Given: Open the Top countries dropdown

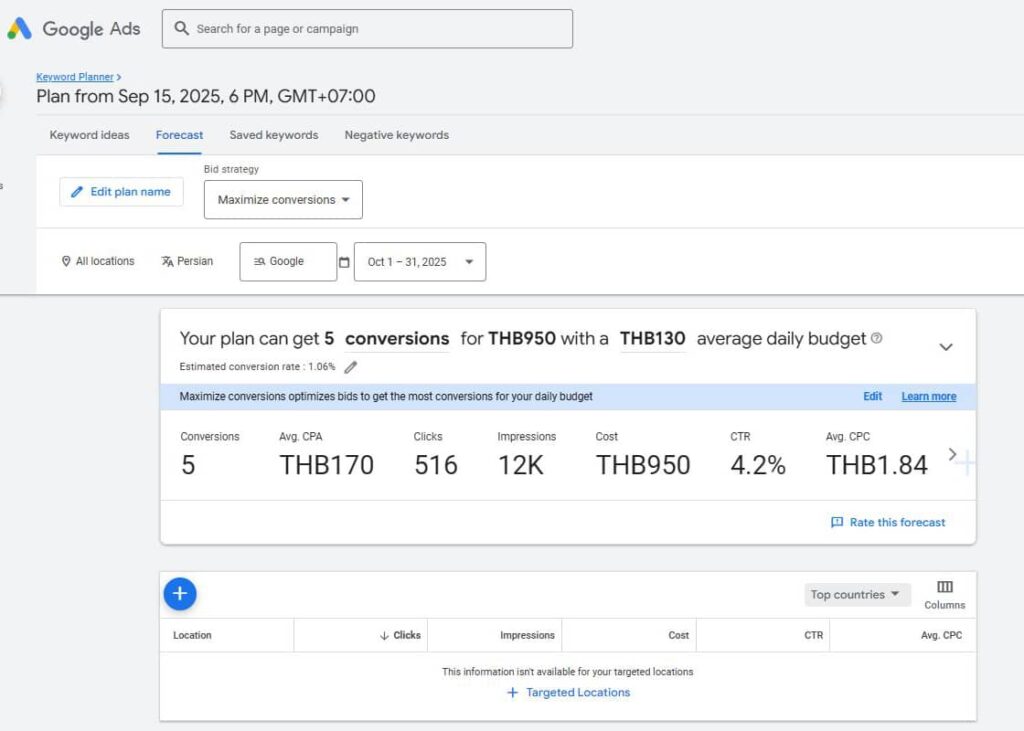Looking at the screenshot, I should tap(857, 595).
